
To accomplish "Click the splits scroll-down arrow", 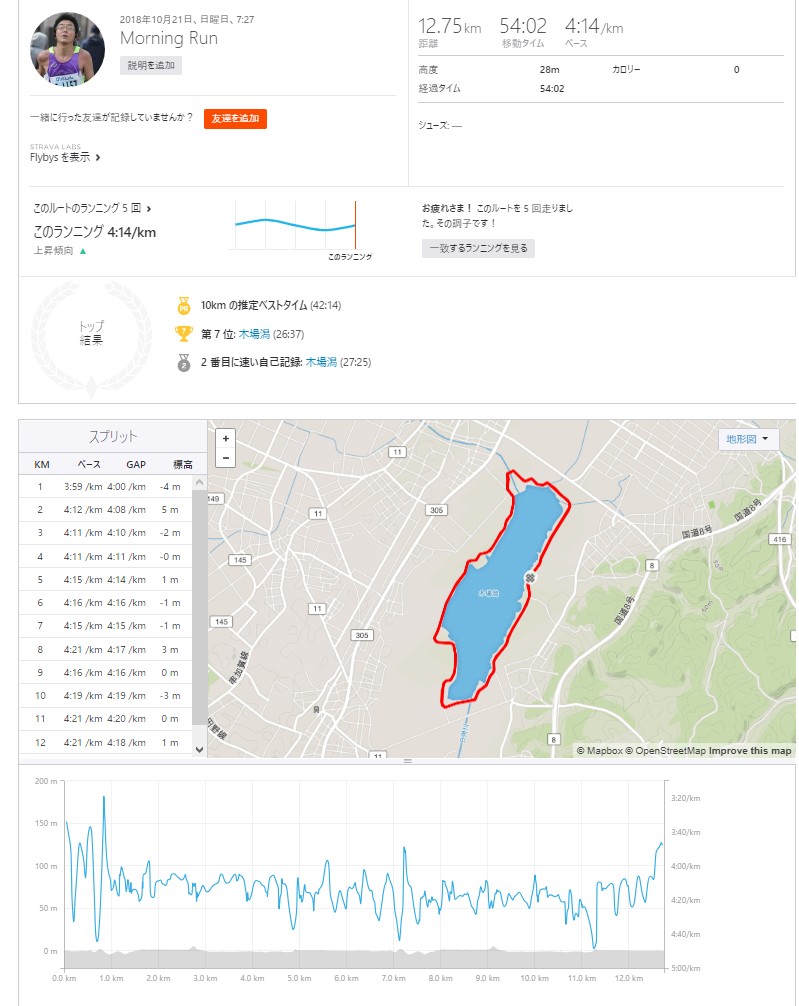I will pyautogui.click(x=199, y=749).
